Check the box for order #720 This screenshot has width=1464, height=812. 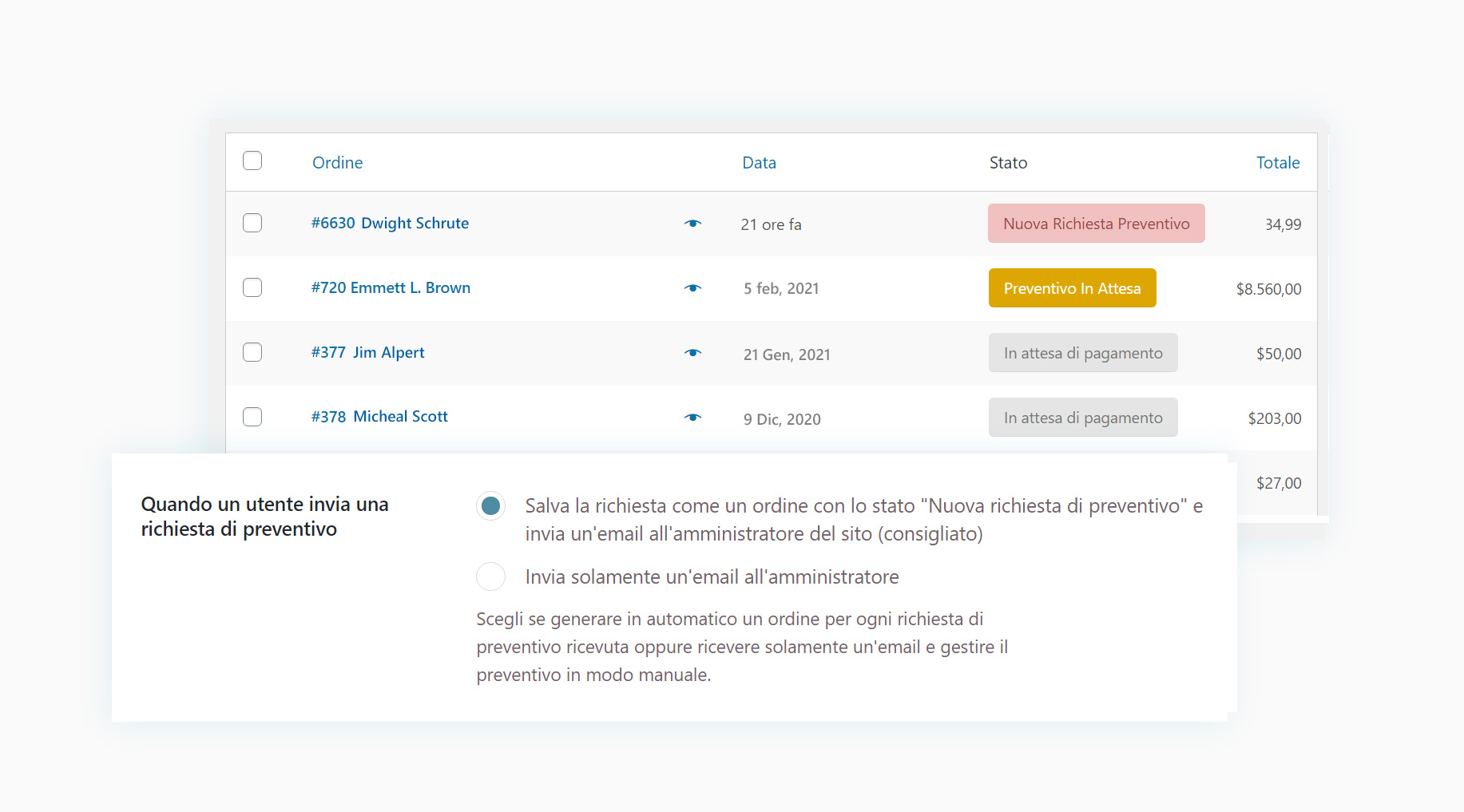(252, 287)
